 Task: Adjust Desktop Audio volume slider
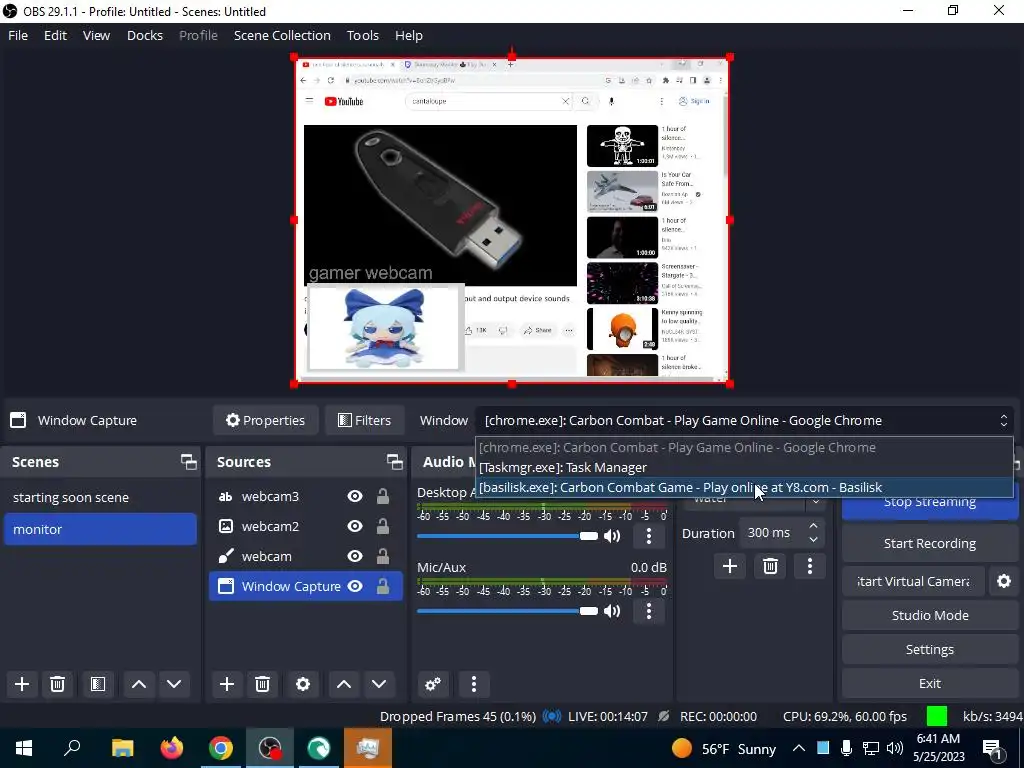click(507, 536)
